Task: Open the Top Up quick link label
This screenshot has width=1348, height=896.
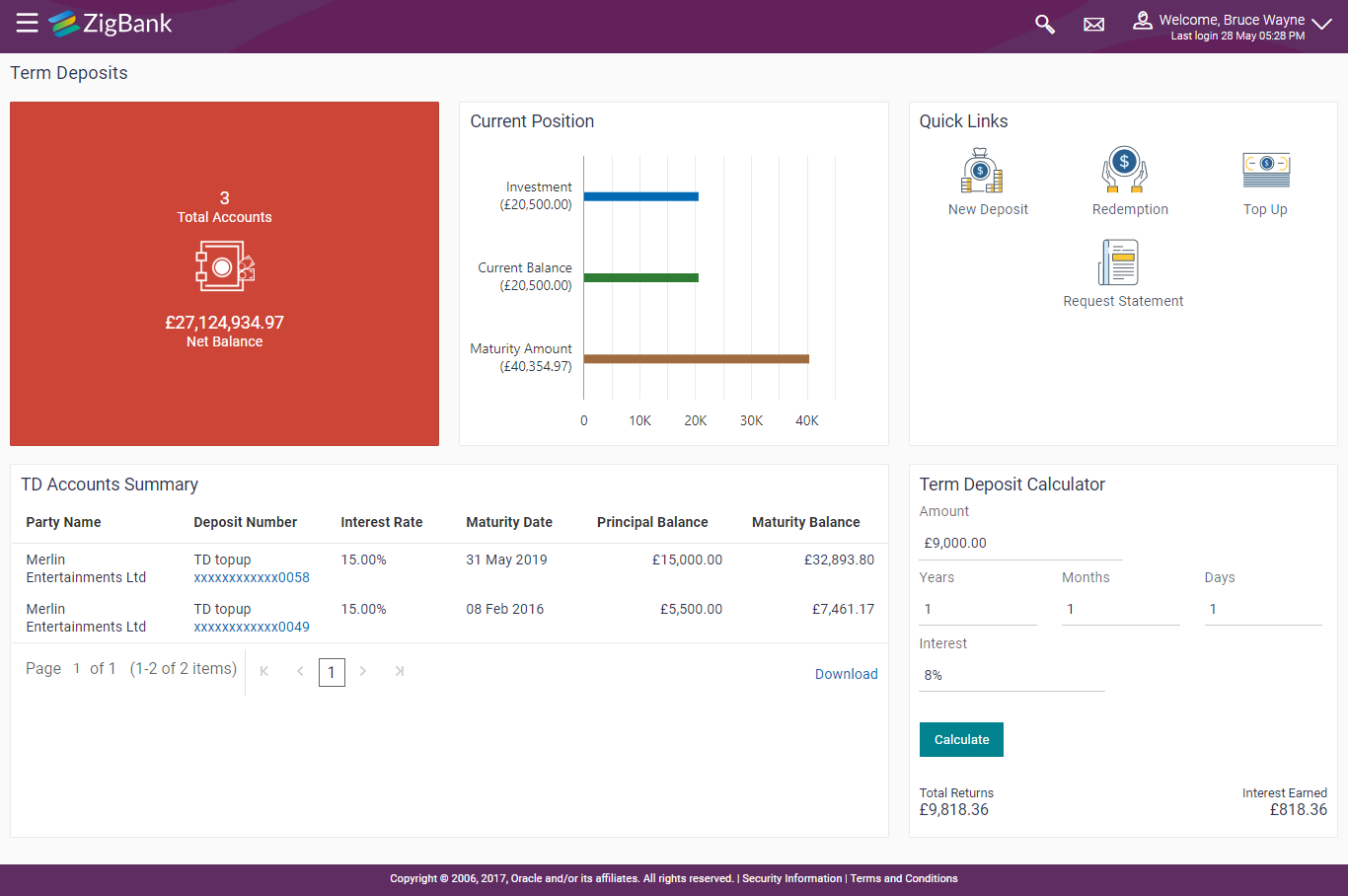Action: click(x=1265, y=209)
